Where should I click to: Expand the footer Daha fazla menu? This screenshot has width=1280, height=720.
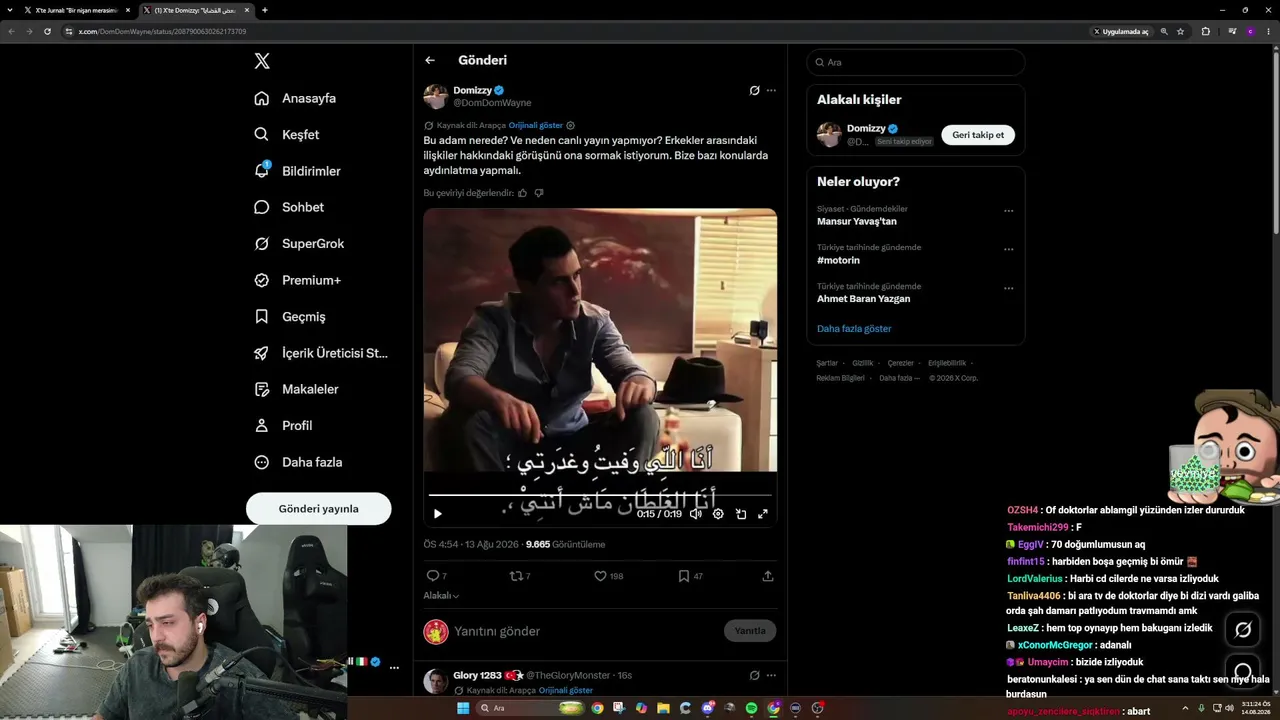pyautogui.click(x=899, y=378)
